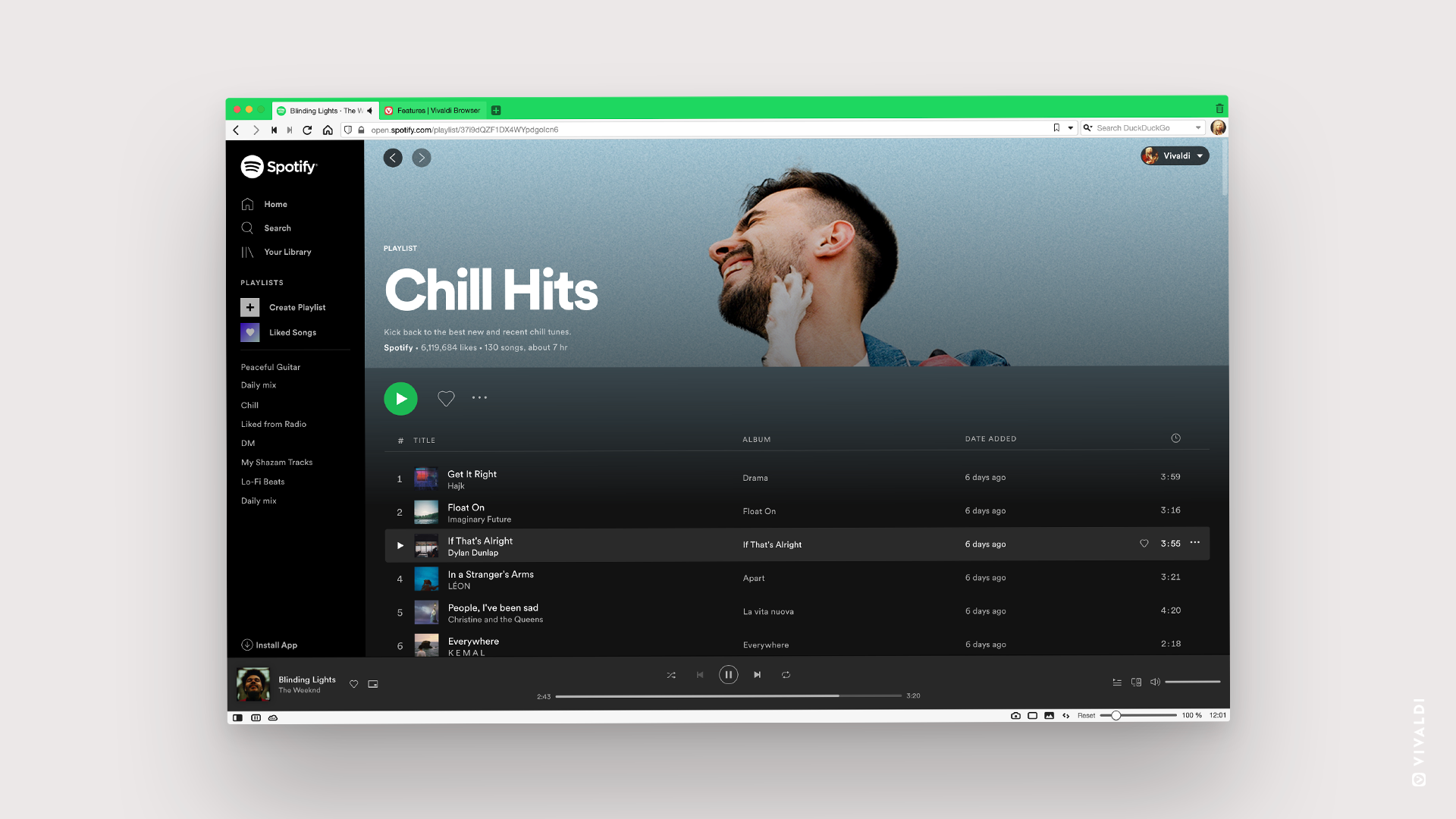Open the Search page in Spotify
1456x819 pixels.
click(277, 228)
